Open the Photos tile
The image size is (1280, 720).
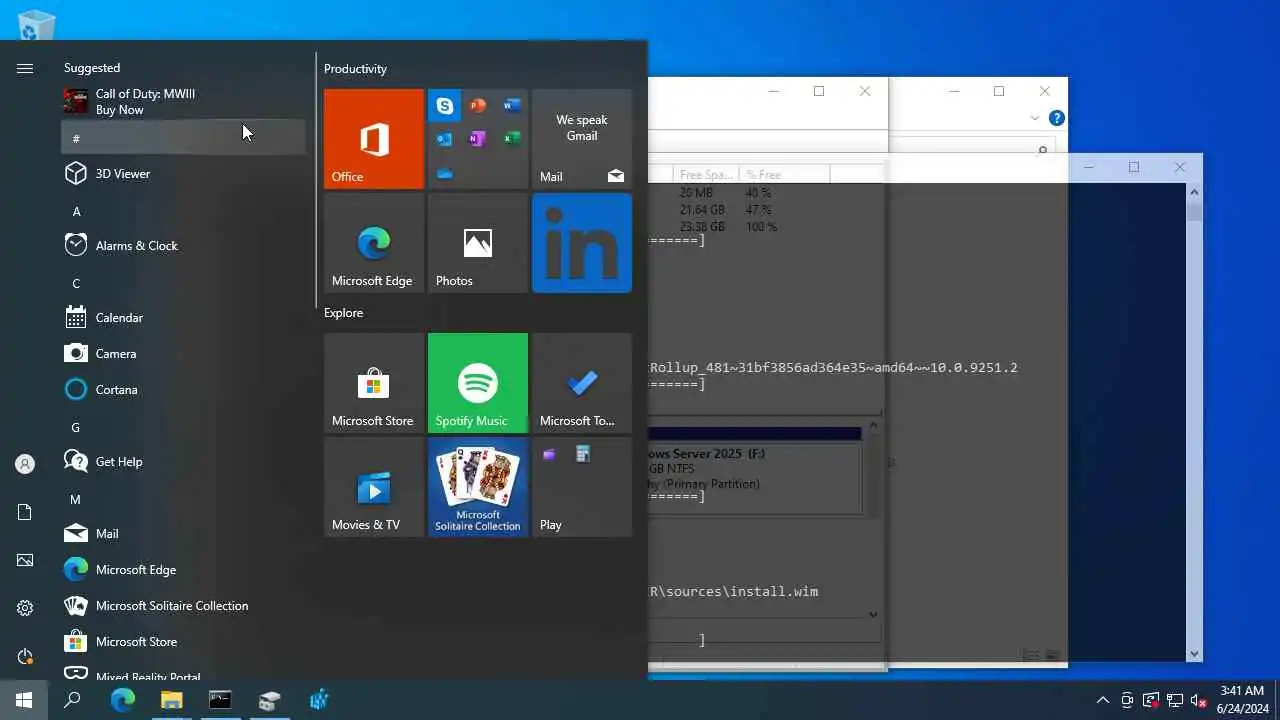478,243
